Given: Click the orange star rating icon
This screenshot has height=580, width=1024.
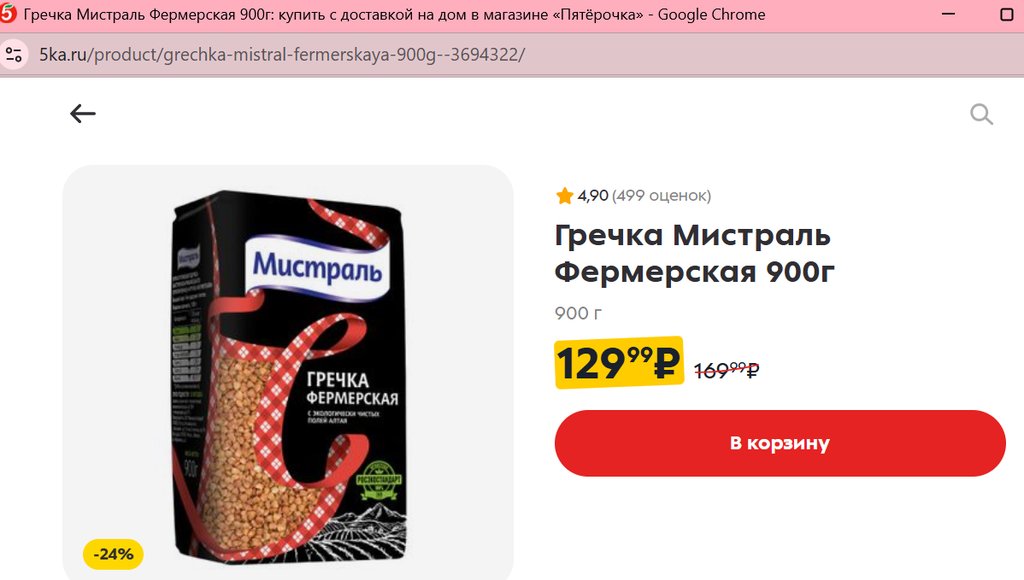Looking at the screenshot, I should (564, 195).
